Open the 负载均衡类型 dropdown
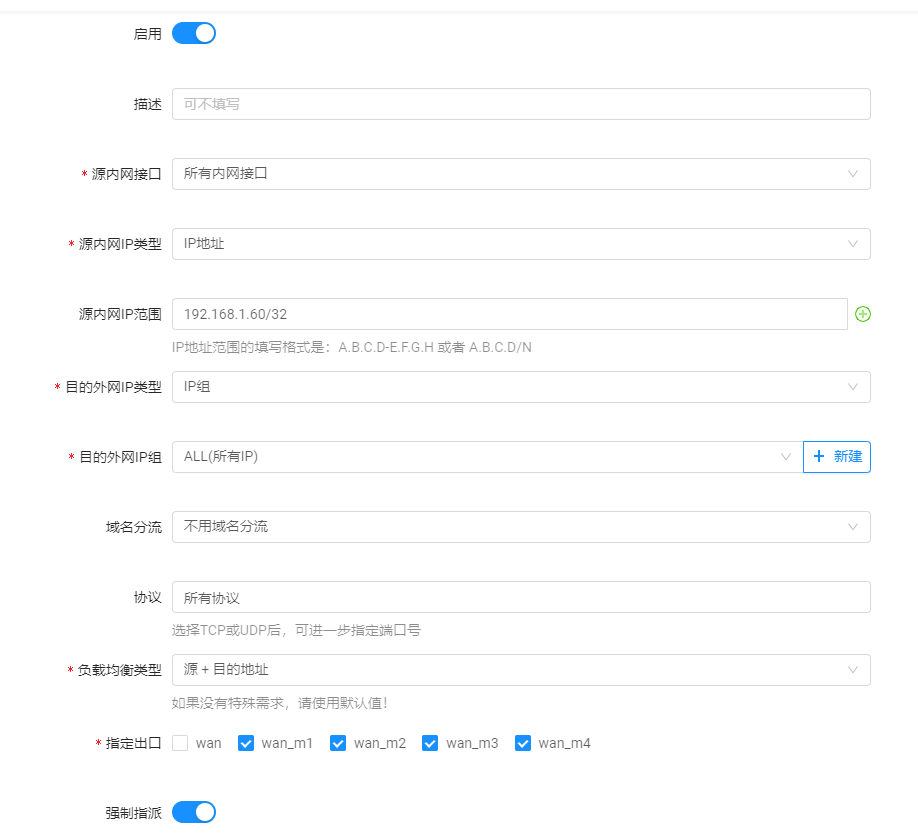 (x=521, y=670)
